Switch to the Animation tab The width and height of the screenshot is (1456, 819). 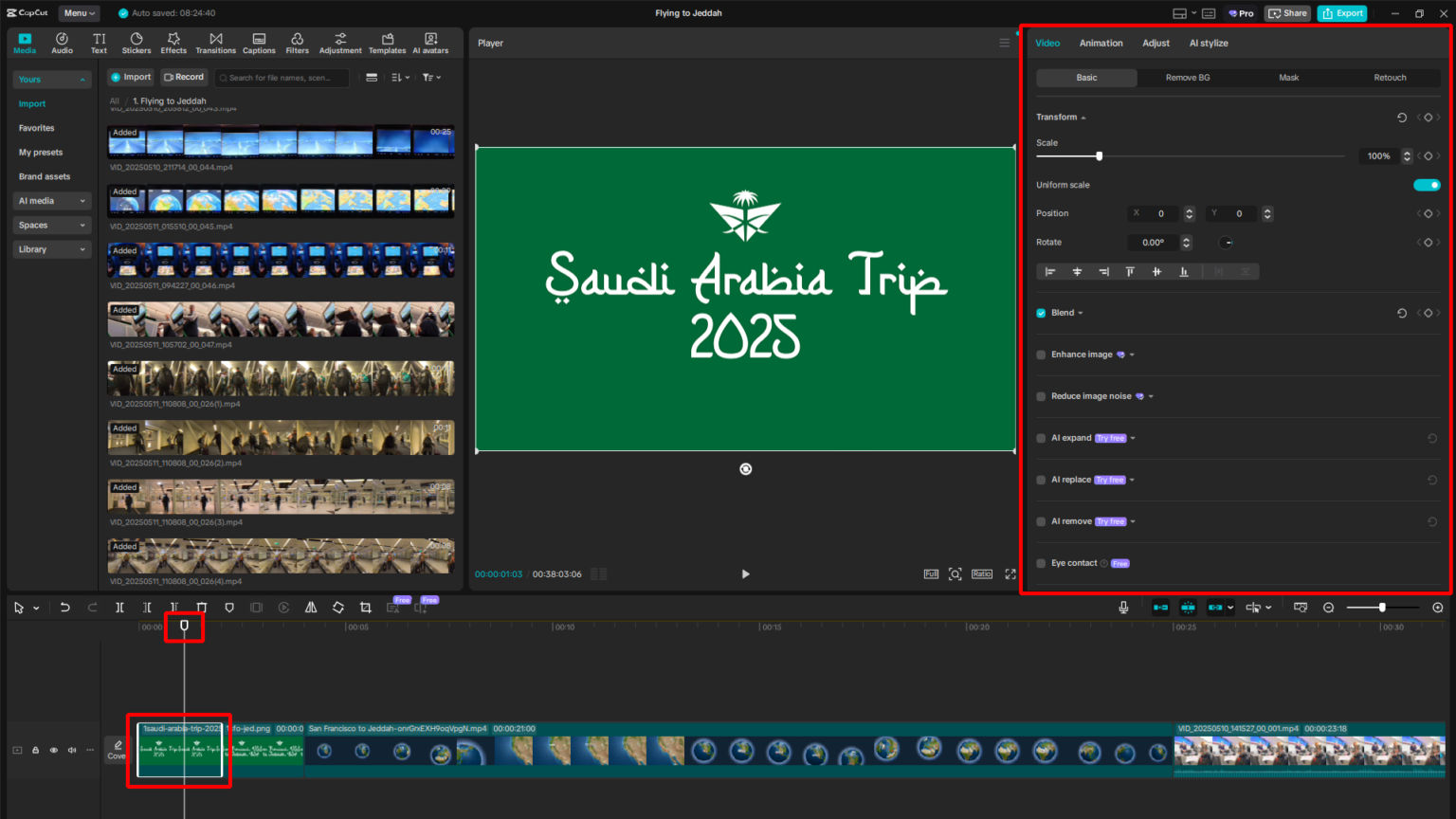pyautogui.click(x=1101, y=43)
